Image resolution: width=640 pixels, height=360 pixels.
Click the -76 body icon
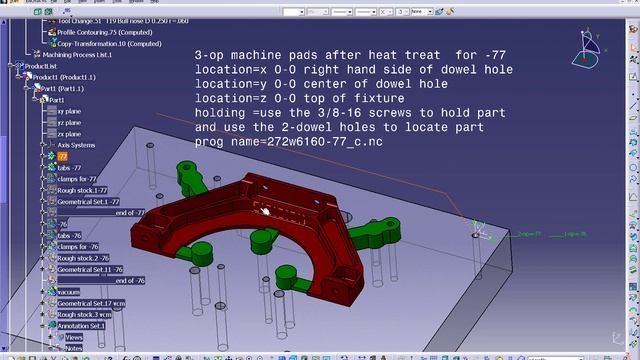(x=52, y=224)
